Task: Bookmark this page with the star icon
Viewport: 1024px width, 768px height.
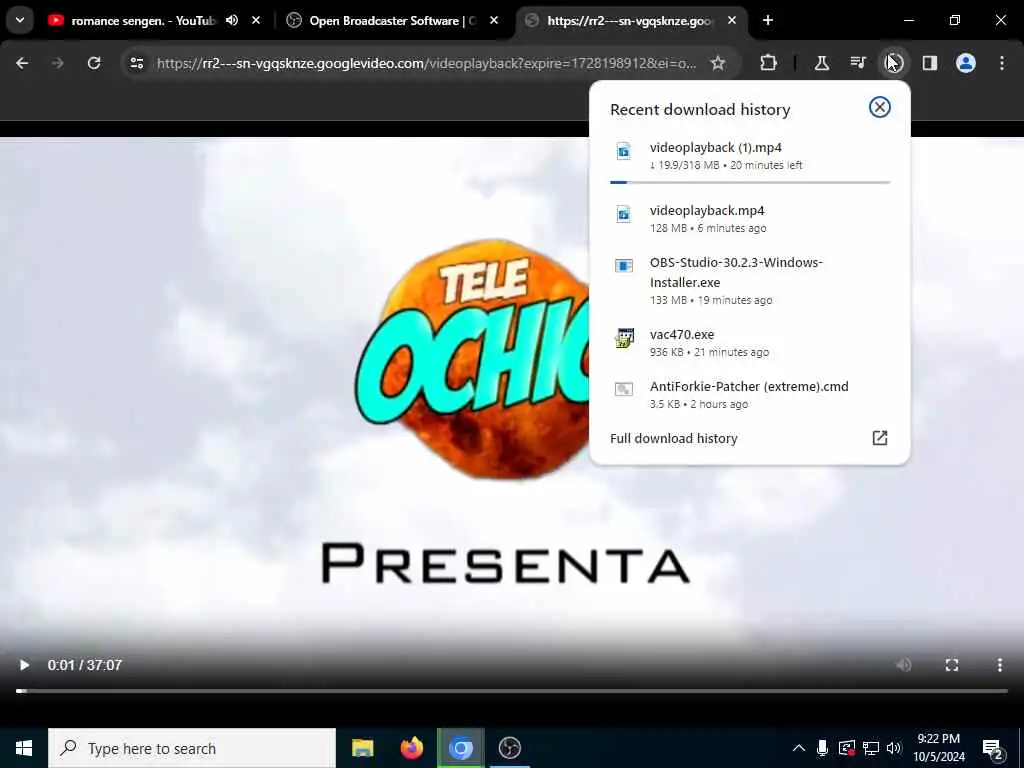Action: [718, 63]
